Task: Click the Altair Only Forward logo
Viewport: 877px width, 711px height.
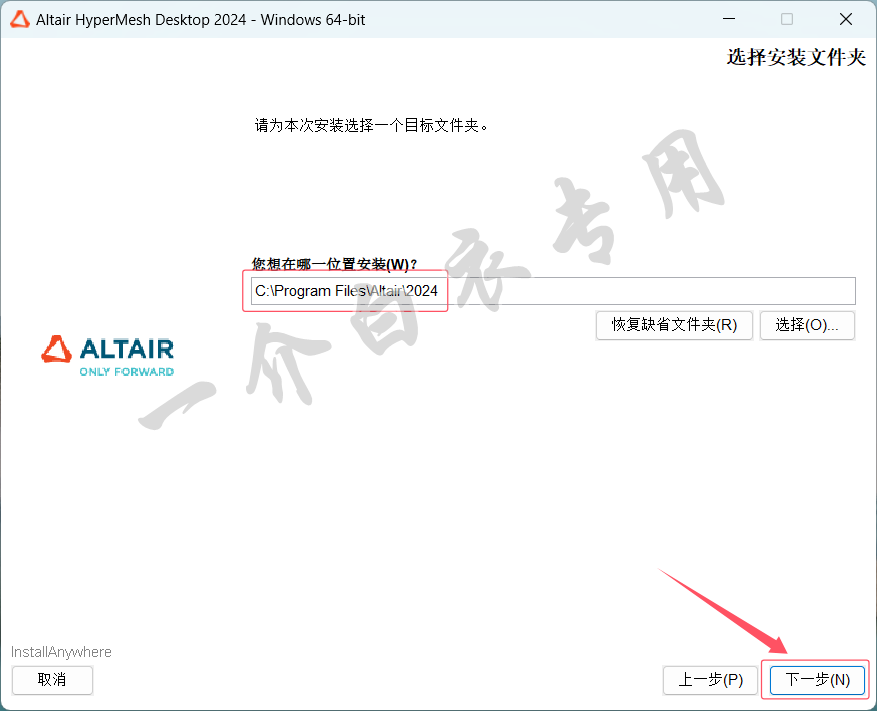Action: coord(107,356)
